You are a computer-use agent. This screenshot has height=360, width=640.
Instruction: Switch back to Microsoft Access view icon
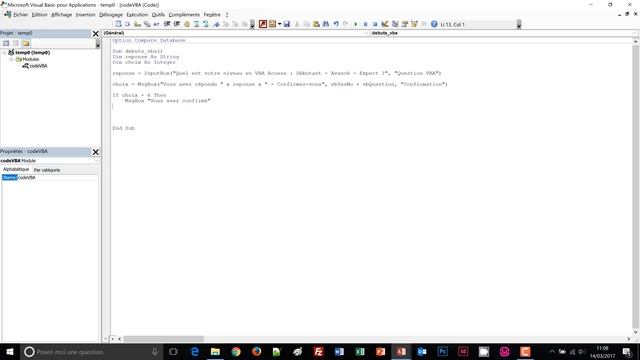[262, 24]
